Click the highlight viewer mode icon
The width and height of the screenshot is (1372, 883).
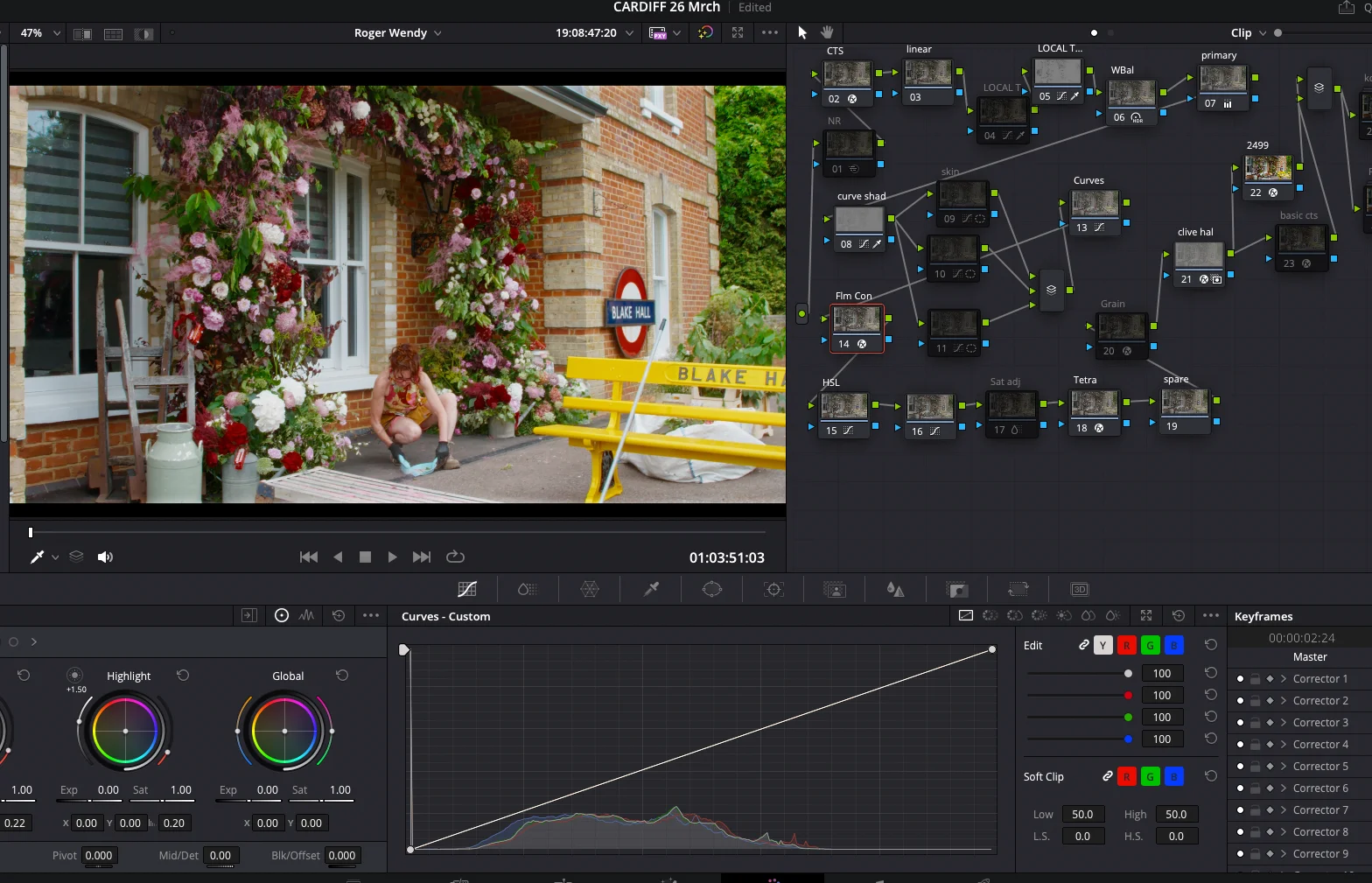[x=143, y=33]
